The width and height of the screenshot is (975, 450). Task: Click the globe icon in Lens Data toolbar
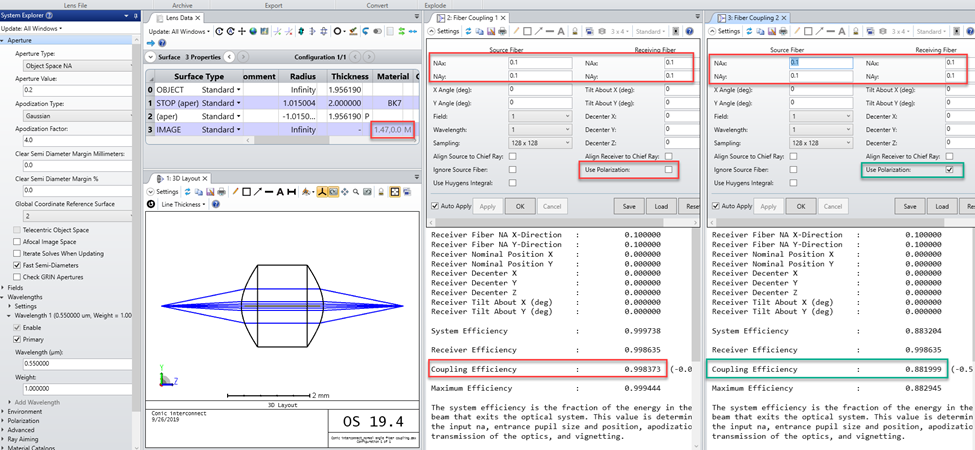[x=253, y=31]
